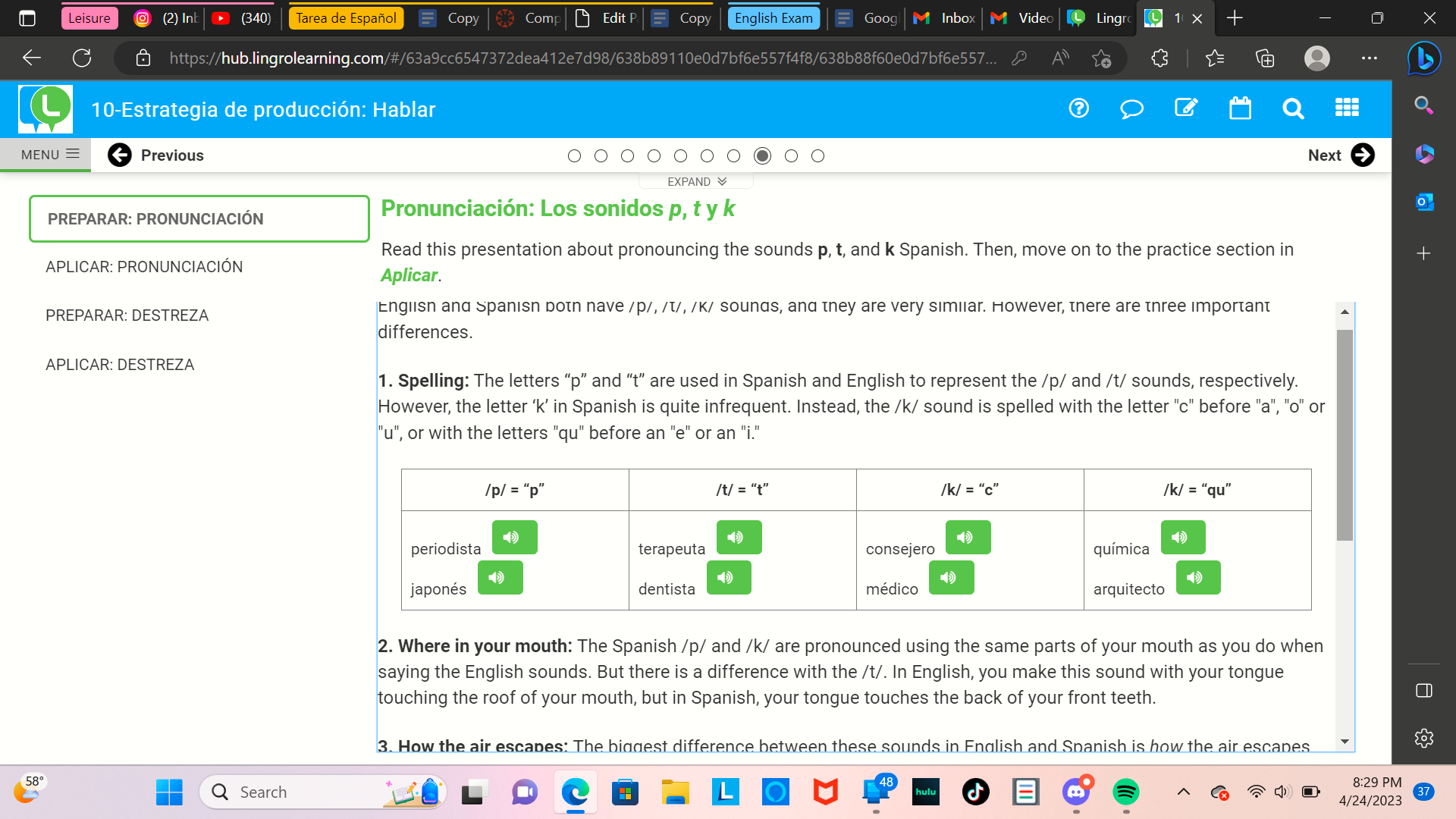Play audio for consejero

pos(968,537)
